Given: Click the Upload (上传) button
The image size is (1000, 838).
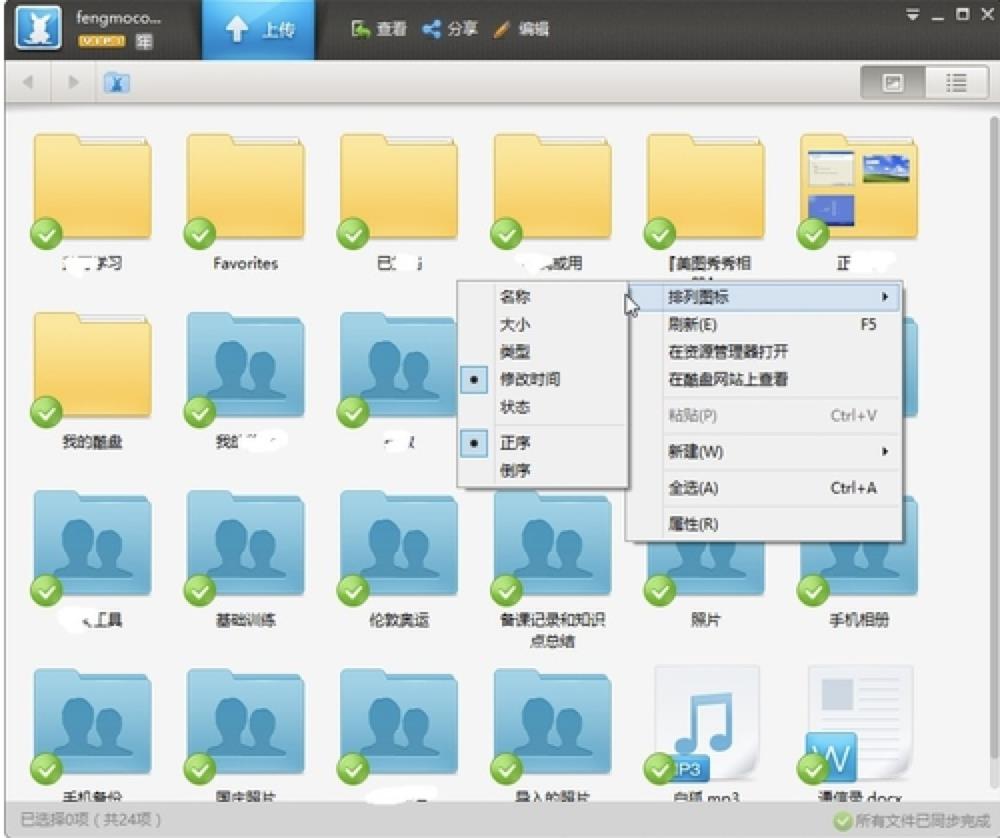Looking at the screenshot, I should click(x=259, y=30).
